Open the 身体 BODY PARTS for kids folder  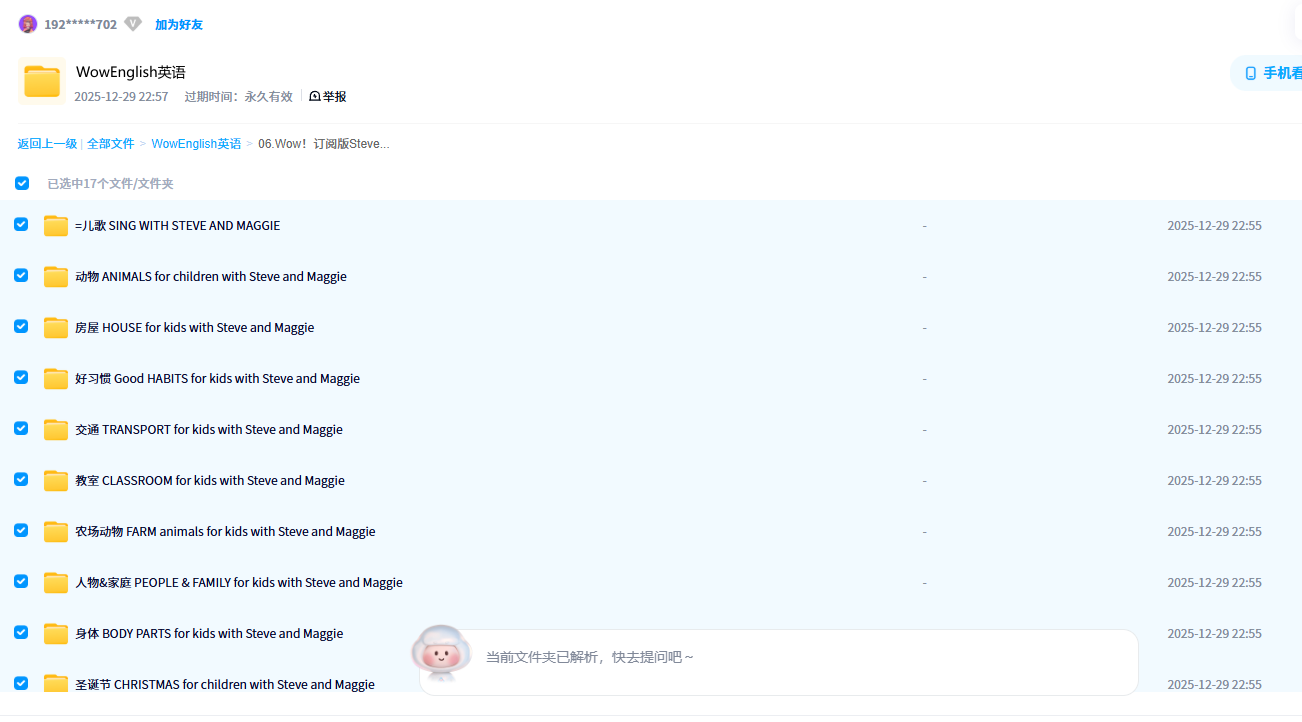[209, 634]
